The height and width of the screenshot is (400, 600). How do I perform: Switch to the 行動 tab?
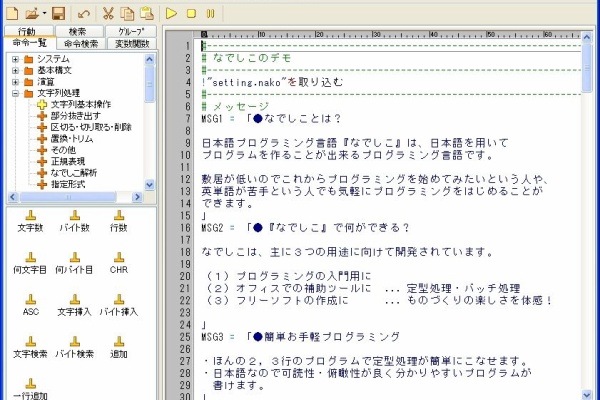point(28,31)
